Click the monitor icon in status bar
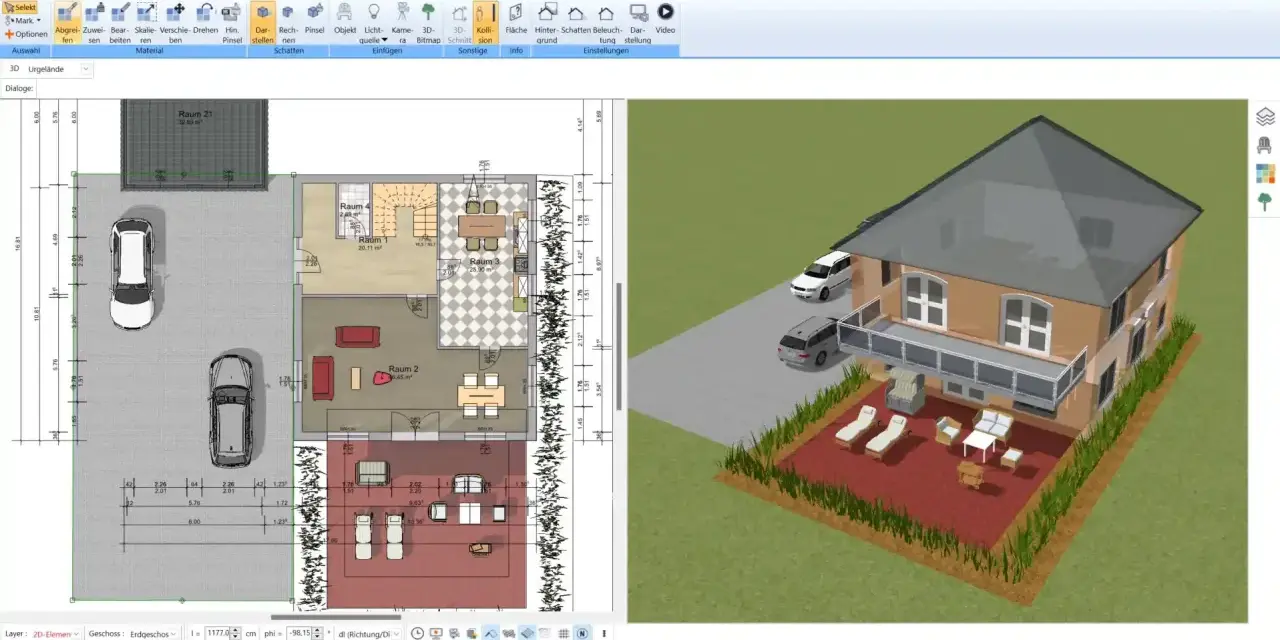The width and height of the screenshot is (1280, 640). (436, 633)
